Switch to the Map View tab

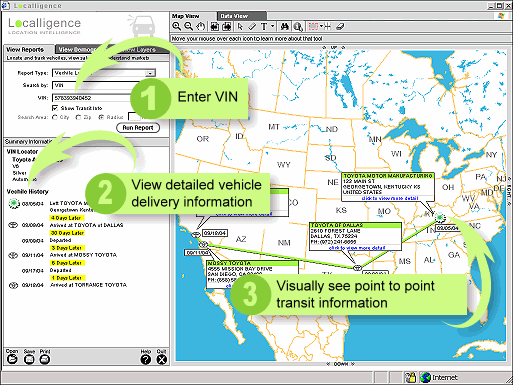point(186,16)
